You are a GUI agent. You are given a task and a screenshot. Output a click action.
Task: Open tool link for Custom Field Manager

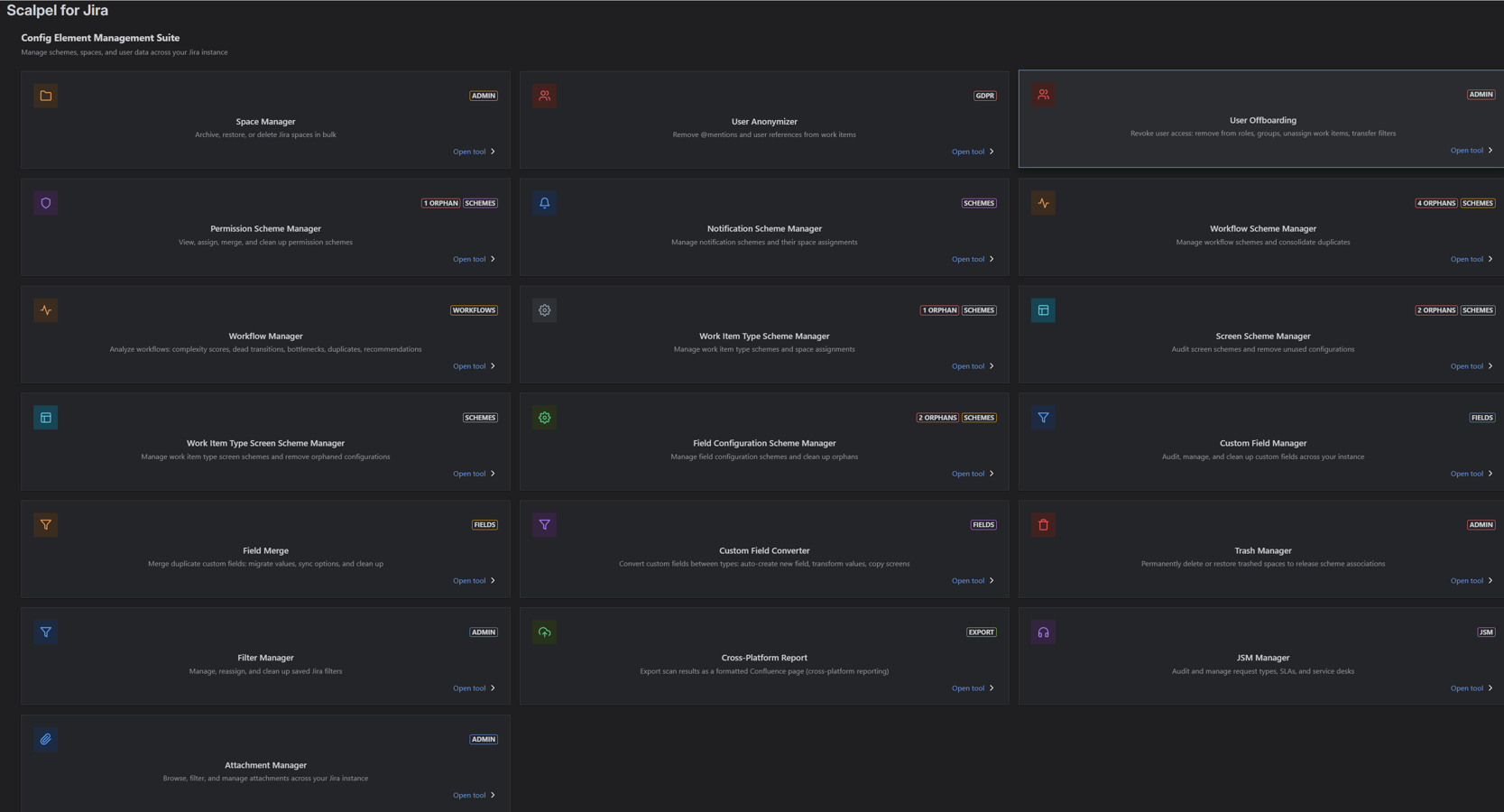coord(1472,474)
